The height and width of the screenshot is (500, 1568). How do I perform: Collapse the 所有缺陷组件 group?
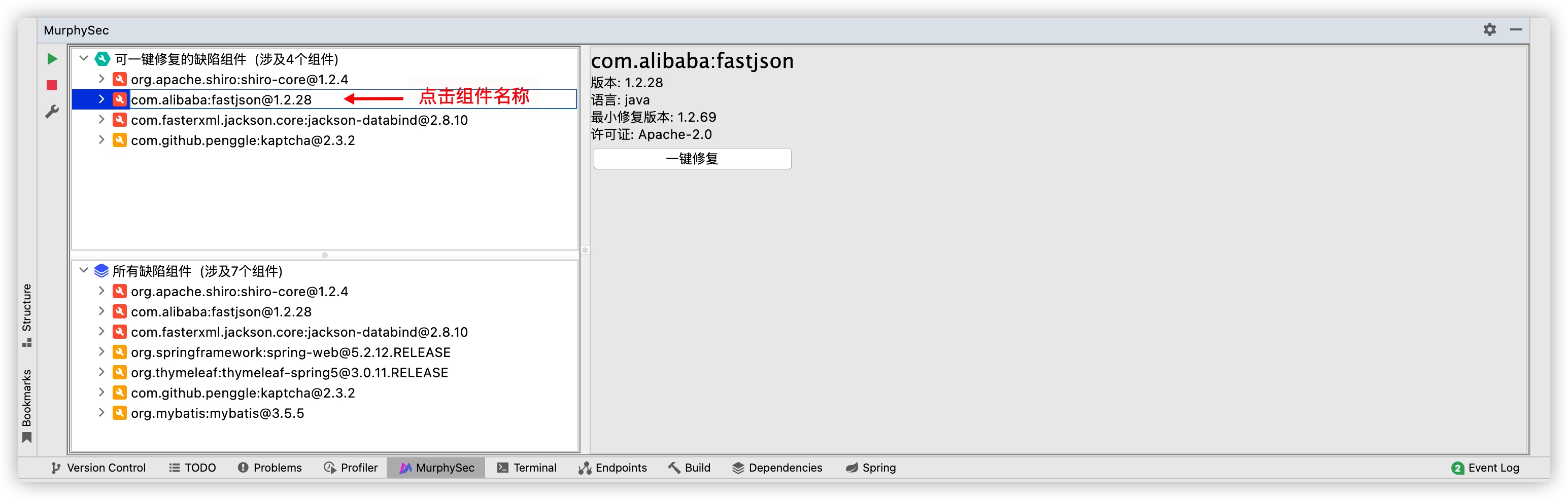click(x=84, y=271)
